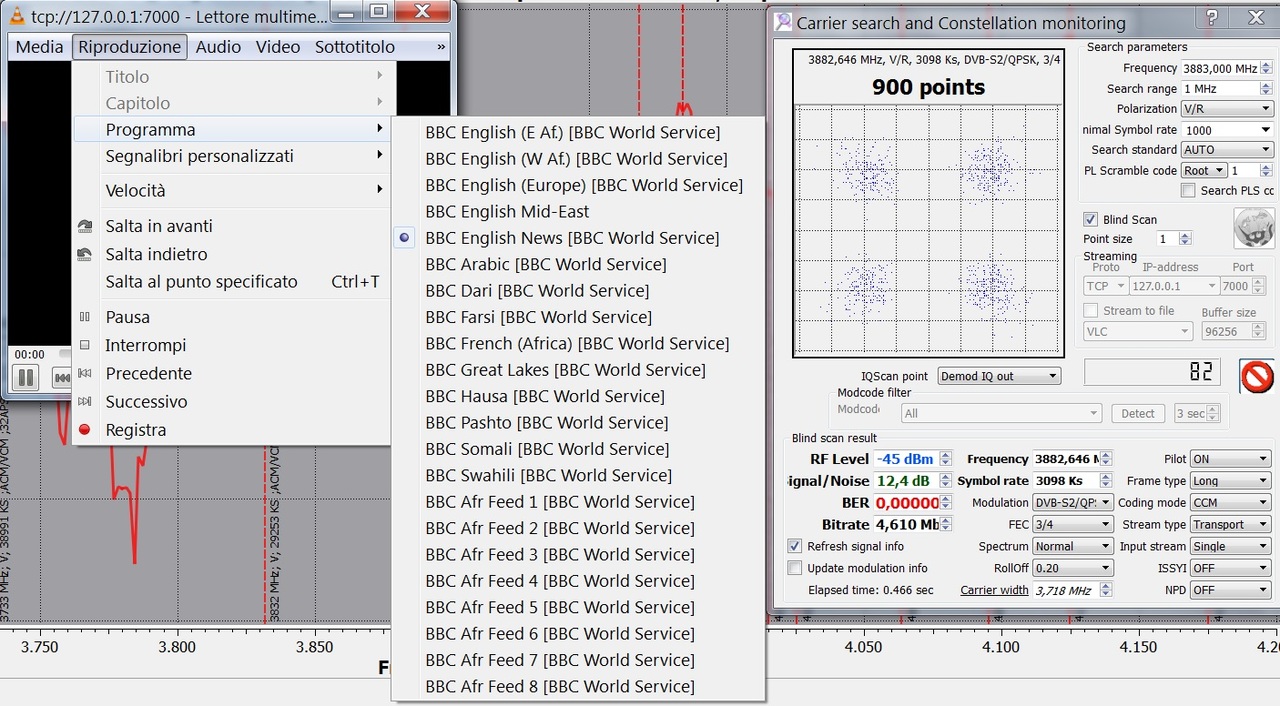Toggle Blind Scan checkbox
The image size is (1280, 706).
point(1091,220)
